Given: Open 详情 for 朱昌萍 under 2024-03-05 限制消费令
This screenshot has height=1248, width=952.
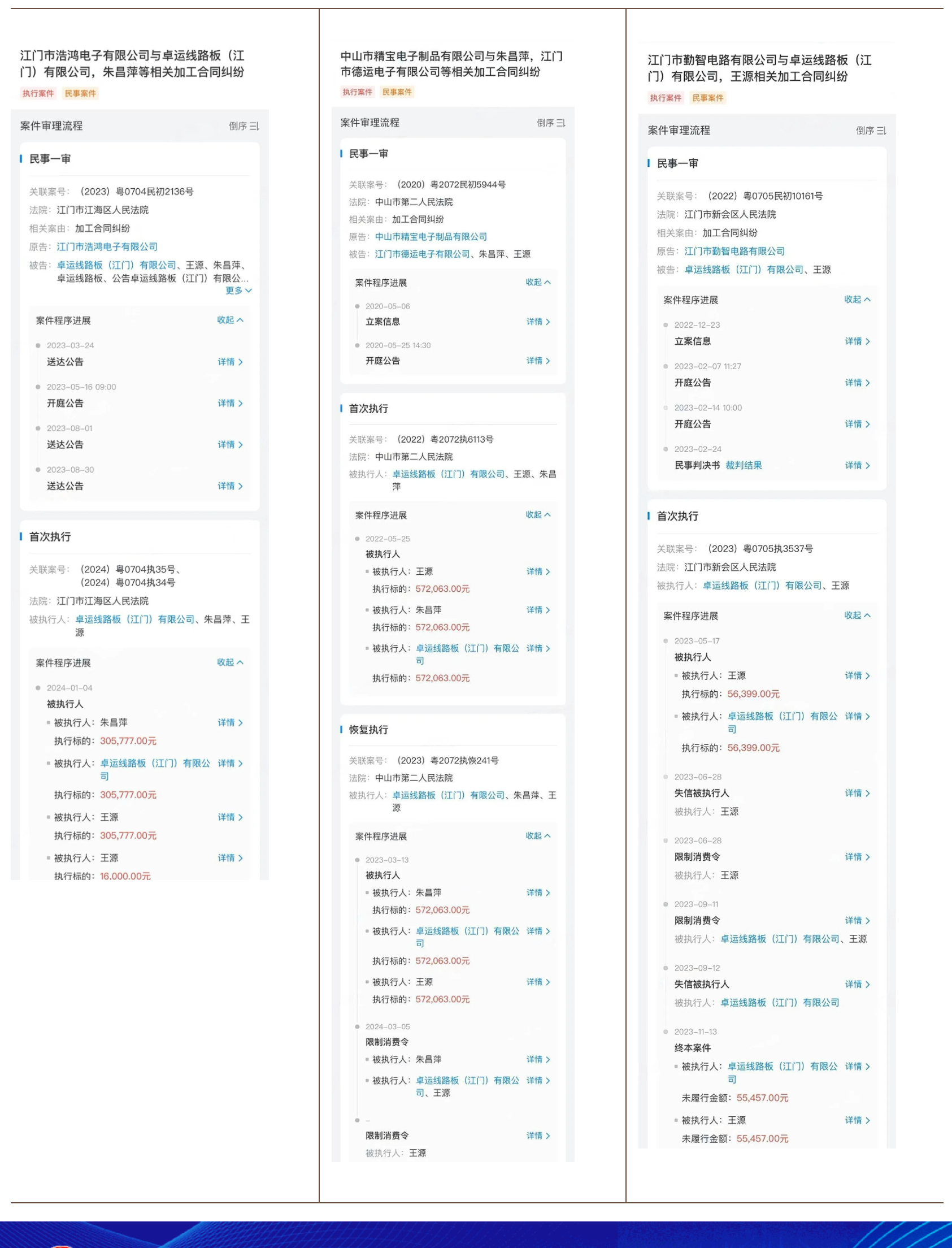Looking at the screenshot, I should tap(538, 1059).
